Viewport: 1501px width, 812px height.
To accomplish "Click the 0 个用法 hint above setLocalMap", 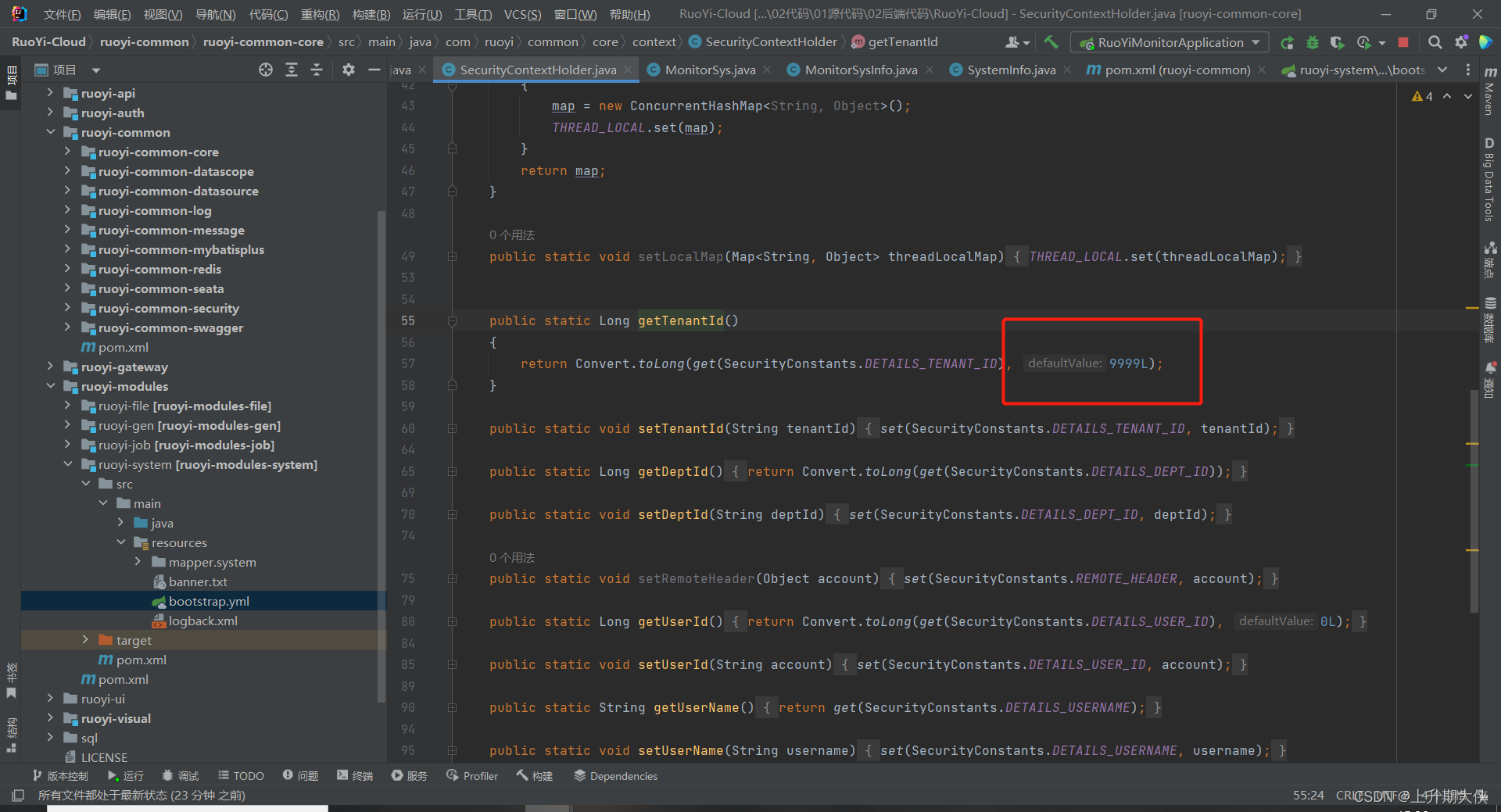I will pos(512,235).
